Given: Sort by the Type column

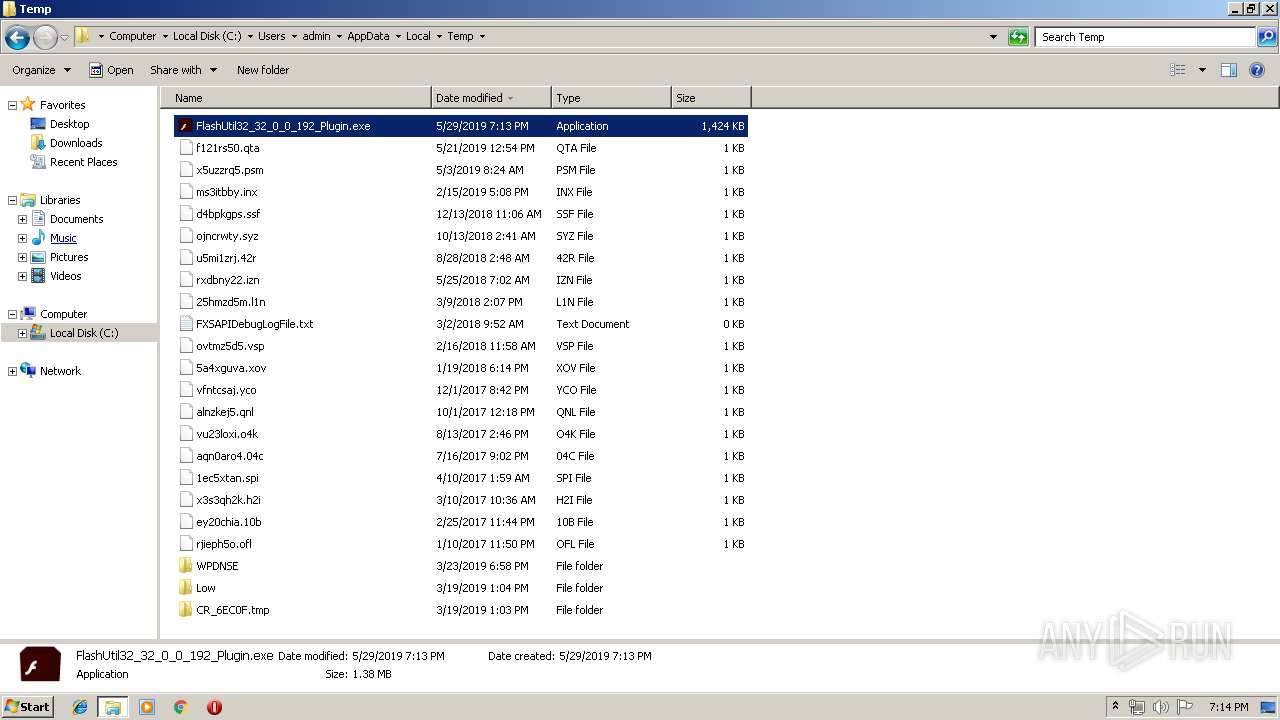Looking at the screenshot, I should 611,98.
